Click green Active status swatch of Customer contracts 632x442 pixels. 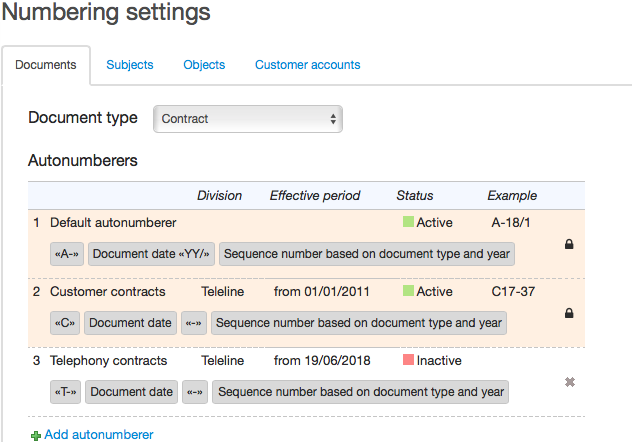[408, 291]
